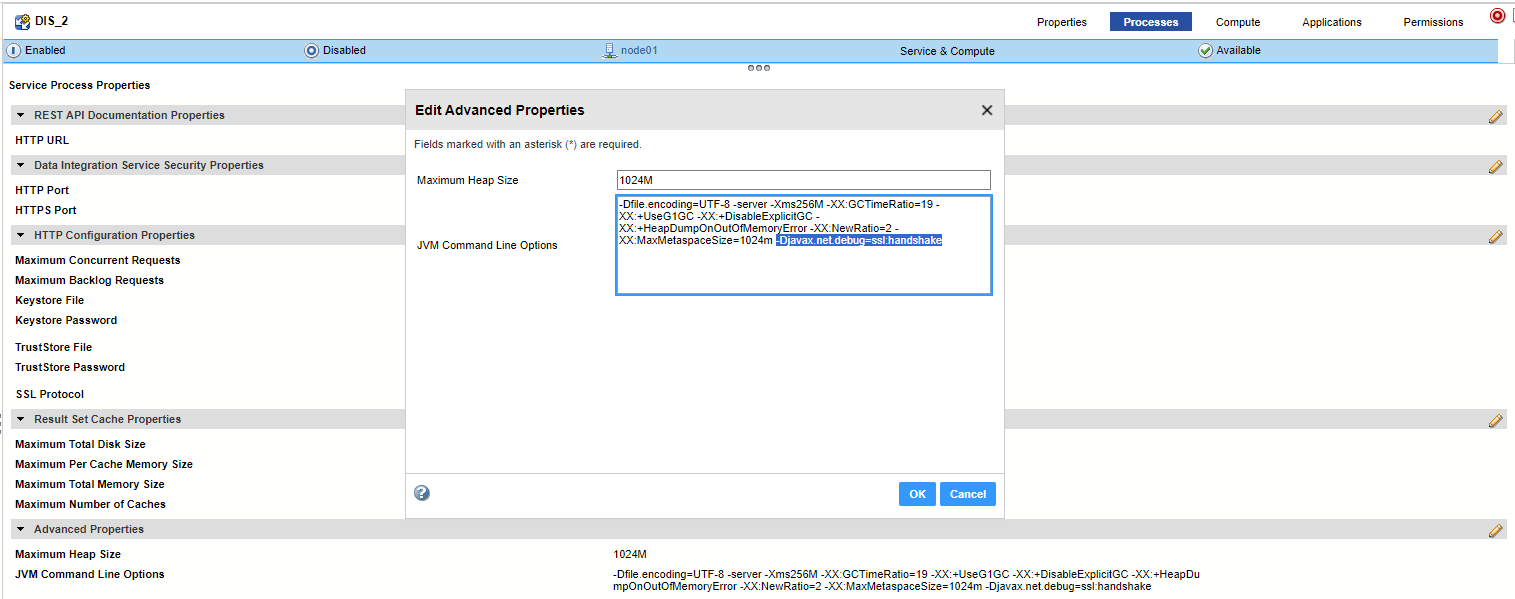
Task: Collapse Data Integration Service Security Properties section
Action: 20,165
